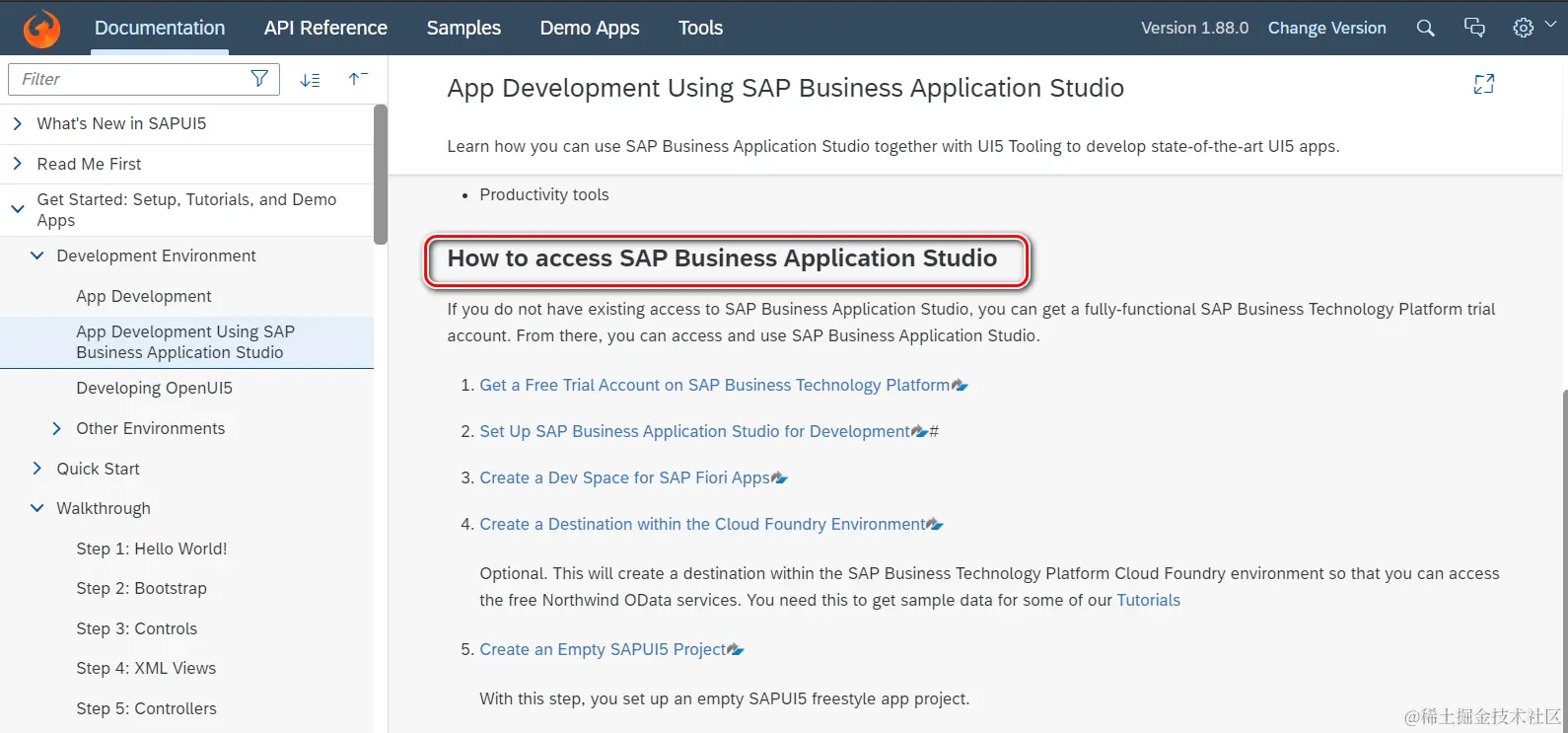The image size is (1568, 733).
Task: Select Read Me First label
Action: tap(89, 164)
